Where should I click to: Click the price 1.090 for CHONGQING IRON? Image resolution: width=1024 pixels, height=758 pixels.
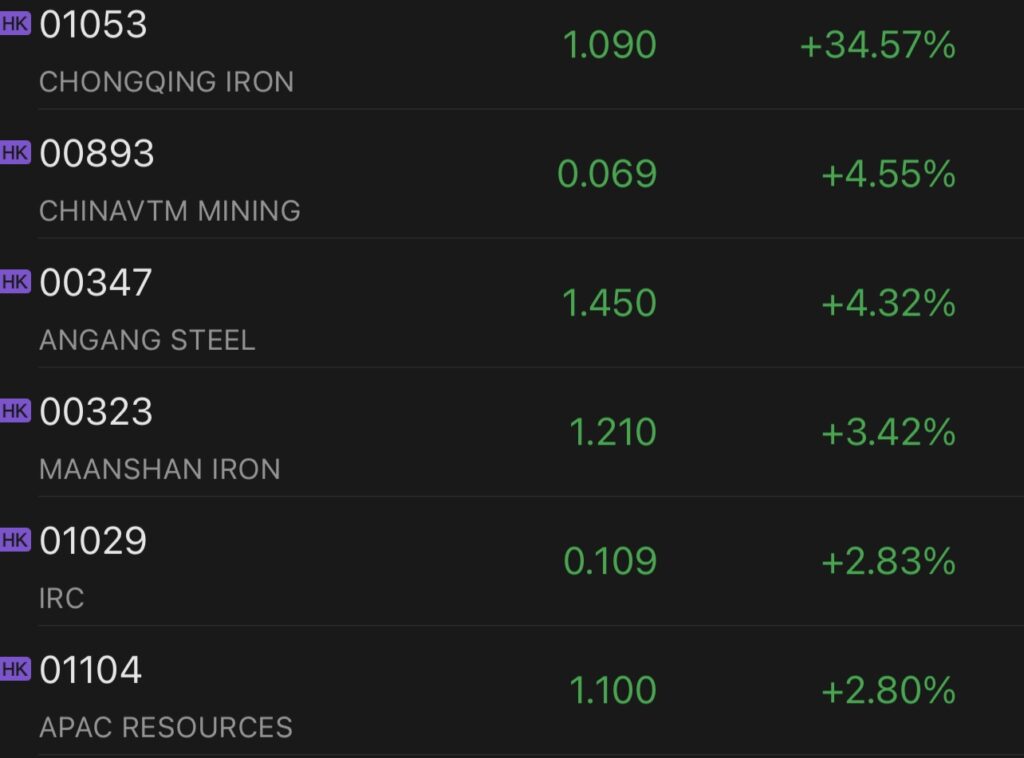click(608, 45)
